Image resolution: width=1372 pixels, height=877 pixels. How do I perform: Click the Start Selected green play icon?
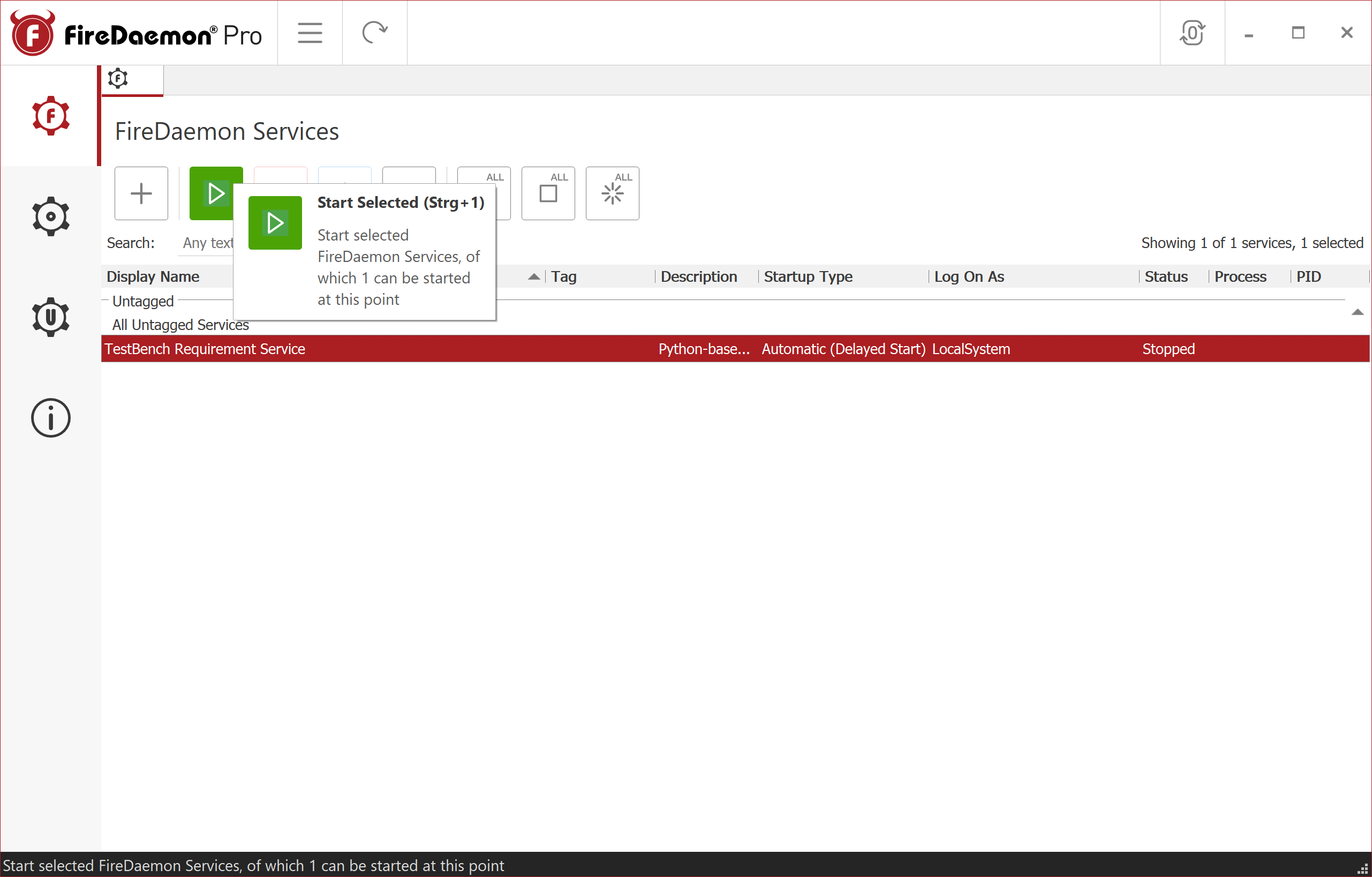(216, 193)
